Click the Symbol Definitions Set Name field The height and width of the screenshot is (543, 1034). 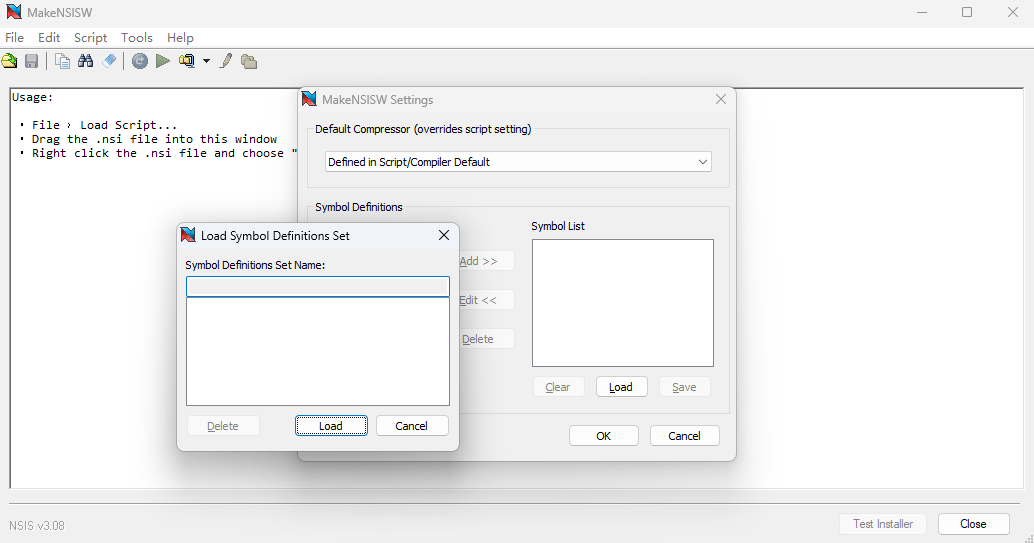point(318,287)
